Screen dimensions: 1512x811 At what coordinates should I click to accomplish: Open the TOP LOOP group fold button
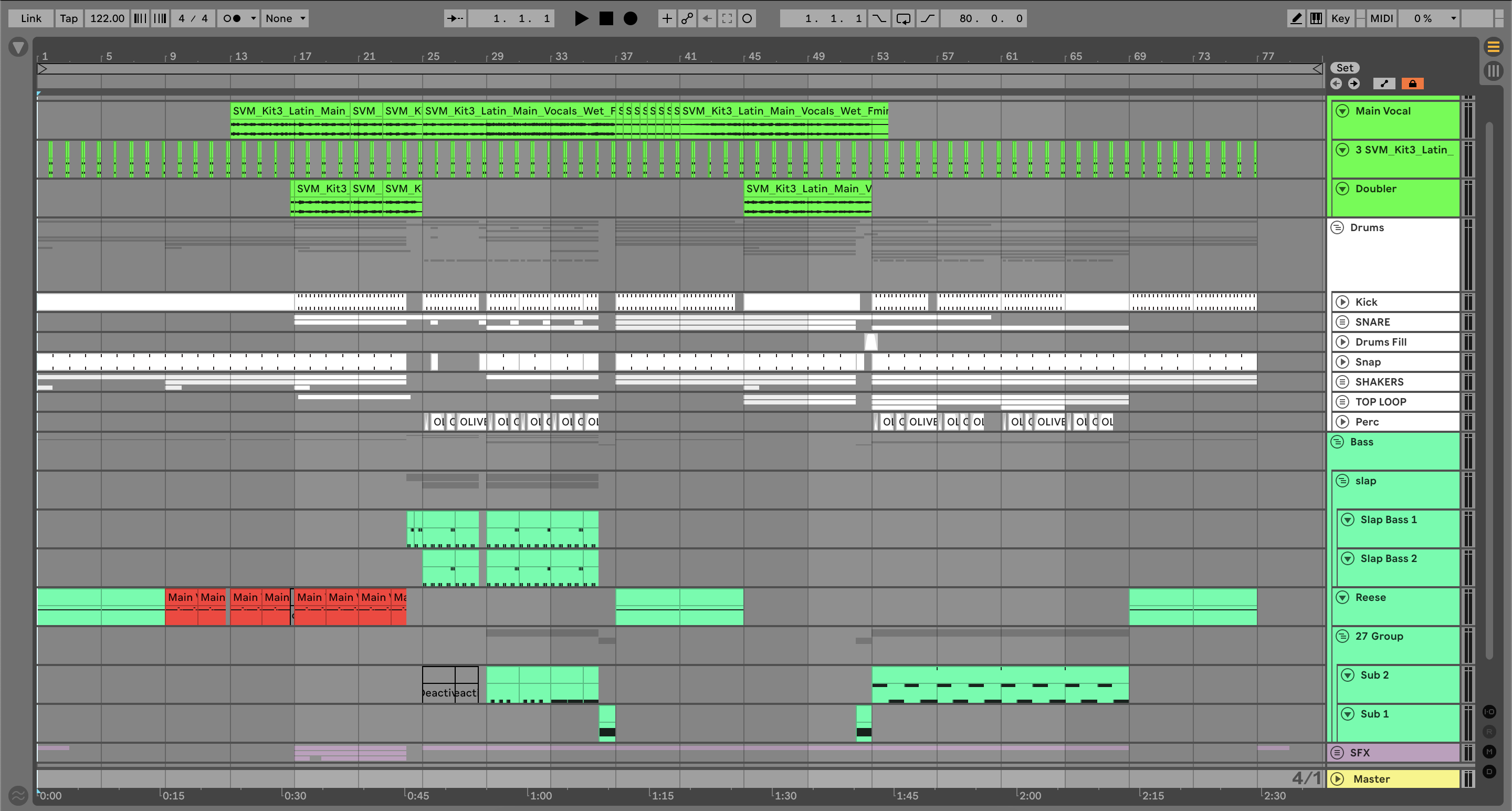click(x=1342, y=402)
